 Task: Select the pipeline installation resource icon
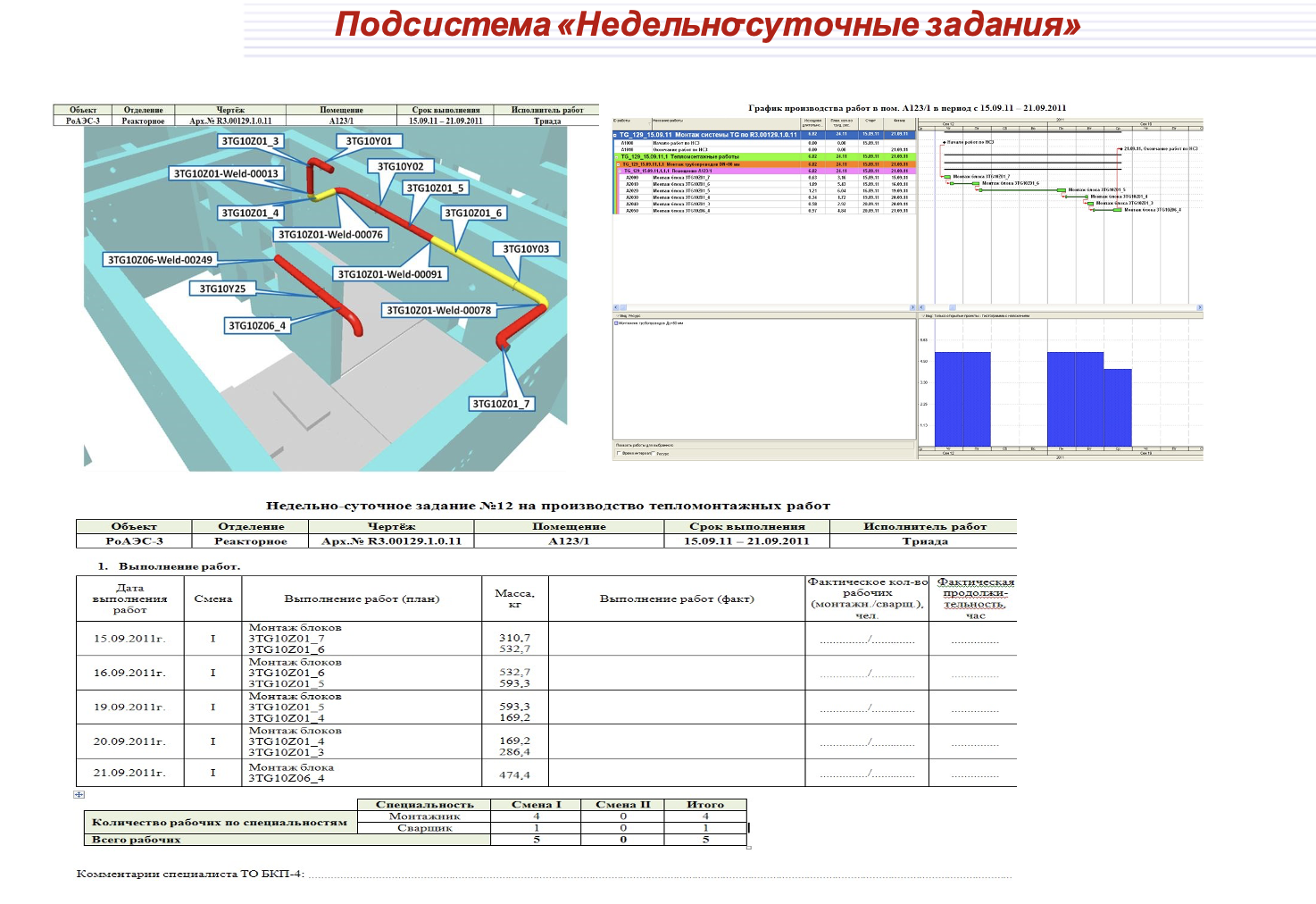tap(616, 323)
